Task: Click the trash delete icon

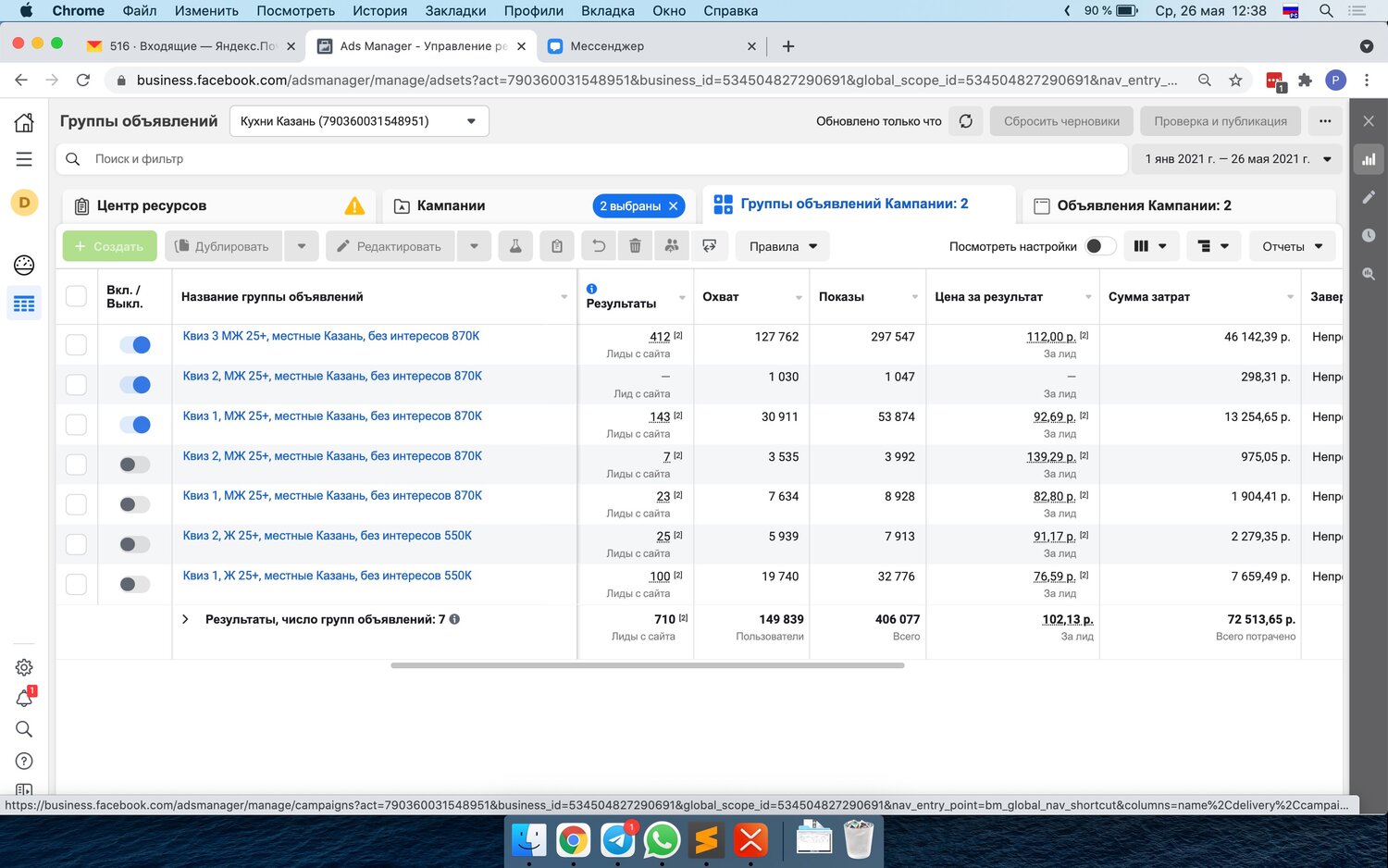Action: pos(635,246)
